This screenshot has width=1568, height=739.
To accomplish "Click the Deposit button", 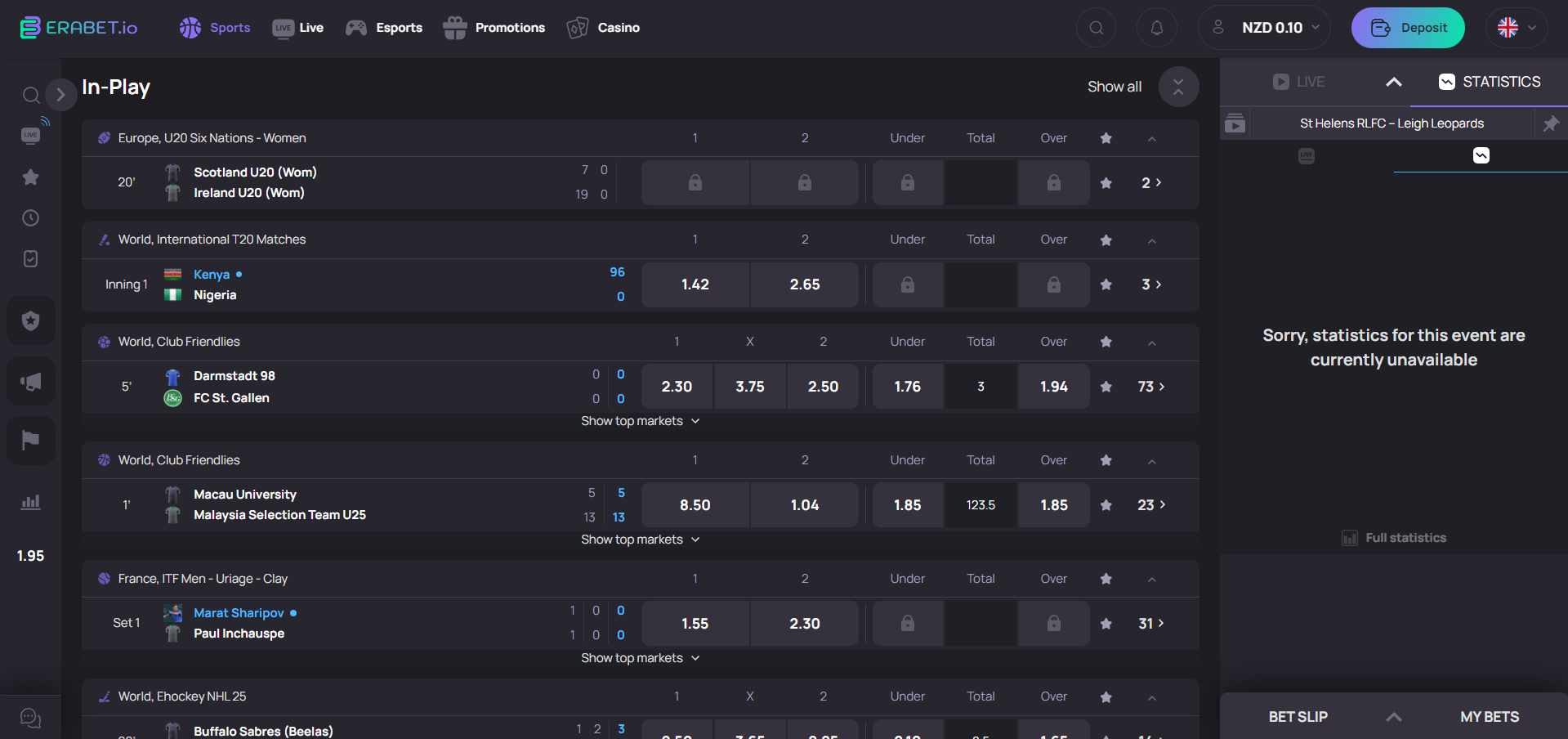I will coord(1408,28).
